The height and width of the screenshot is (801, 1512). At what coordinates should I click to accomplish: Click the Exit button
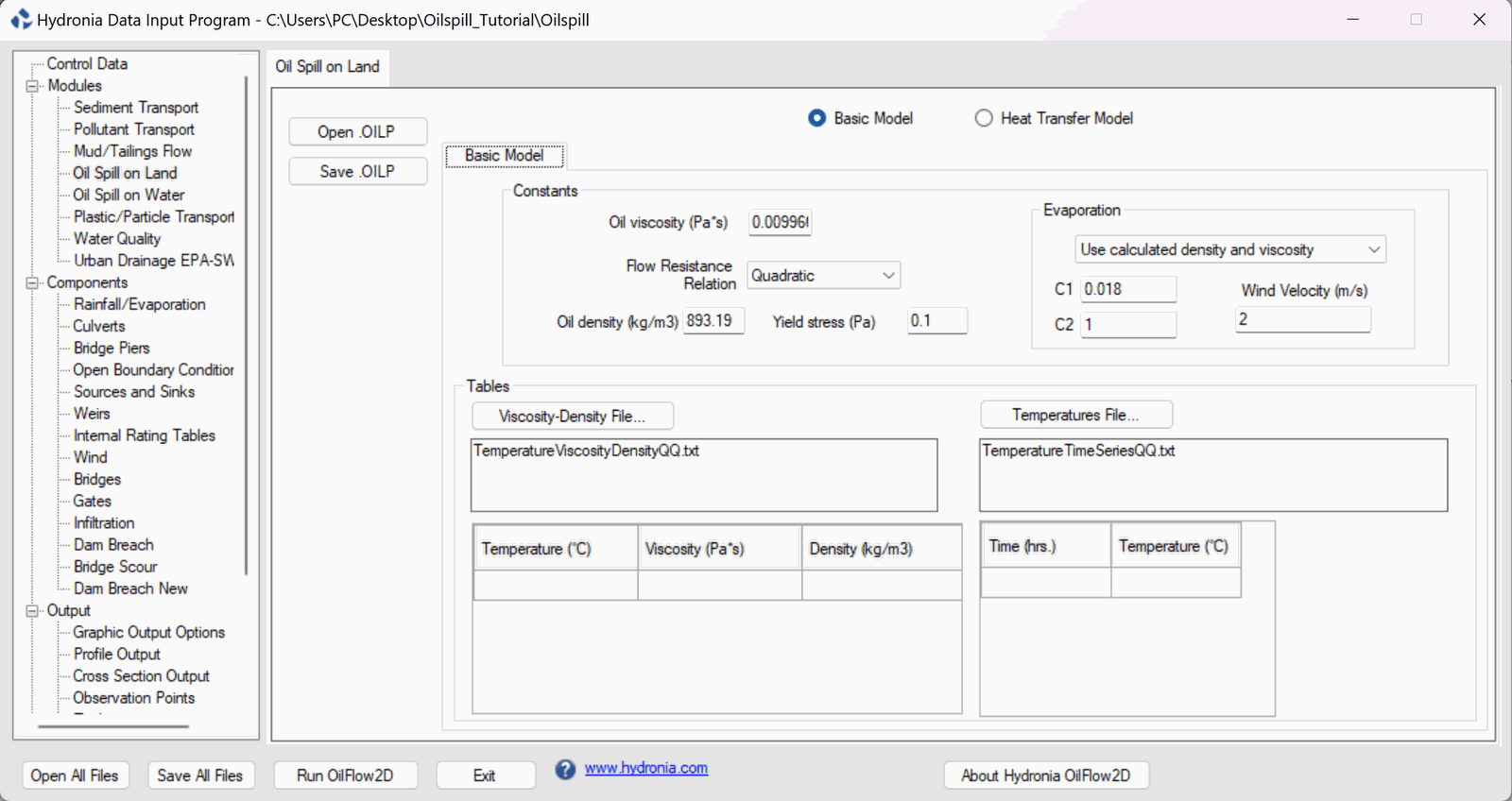(485, 775)
